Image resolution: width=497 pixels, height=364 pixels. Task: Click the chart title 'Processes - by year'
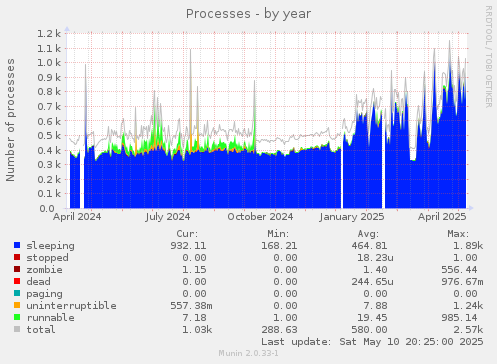(248, 14)
